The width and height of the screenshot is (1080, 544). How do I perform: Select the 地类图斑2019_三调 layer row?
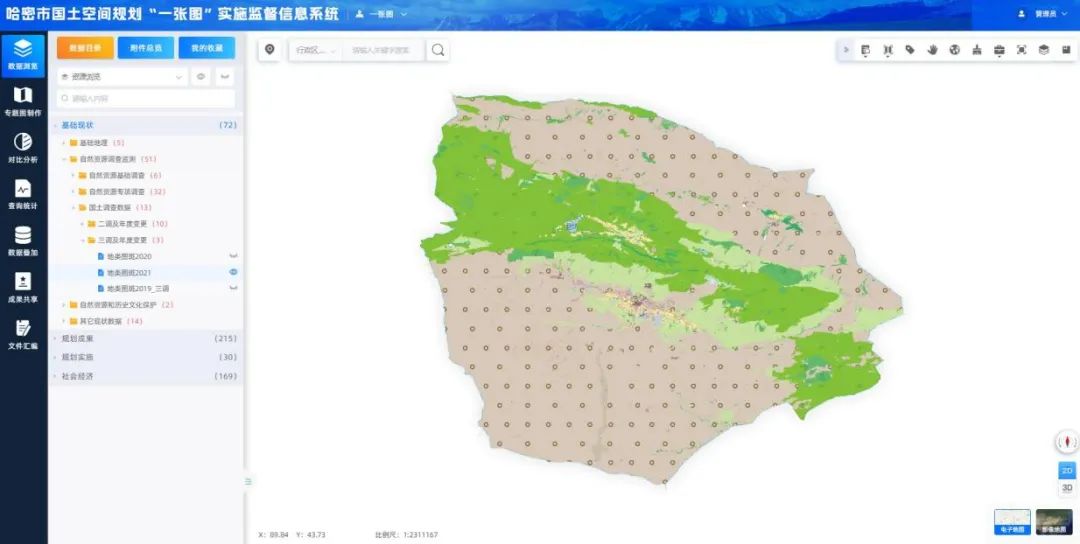pyautogui.click(x=146, y=289)
